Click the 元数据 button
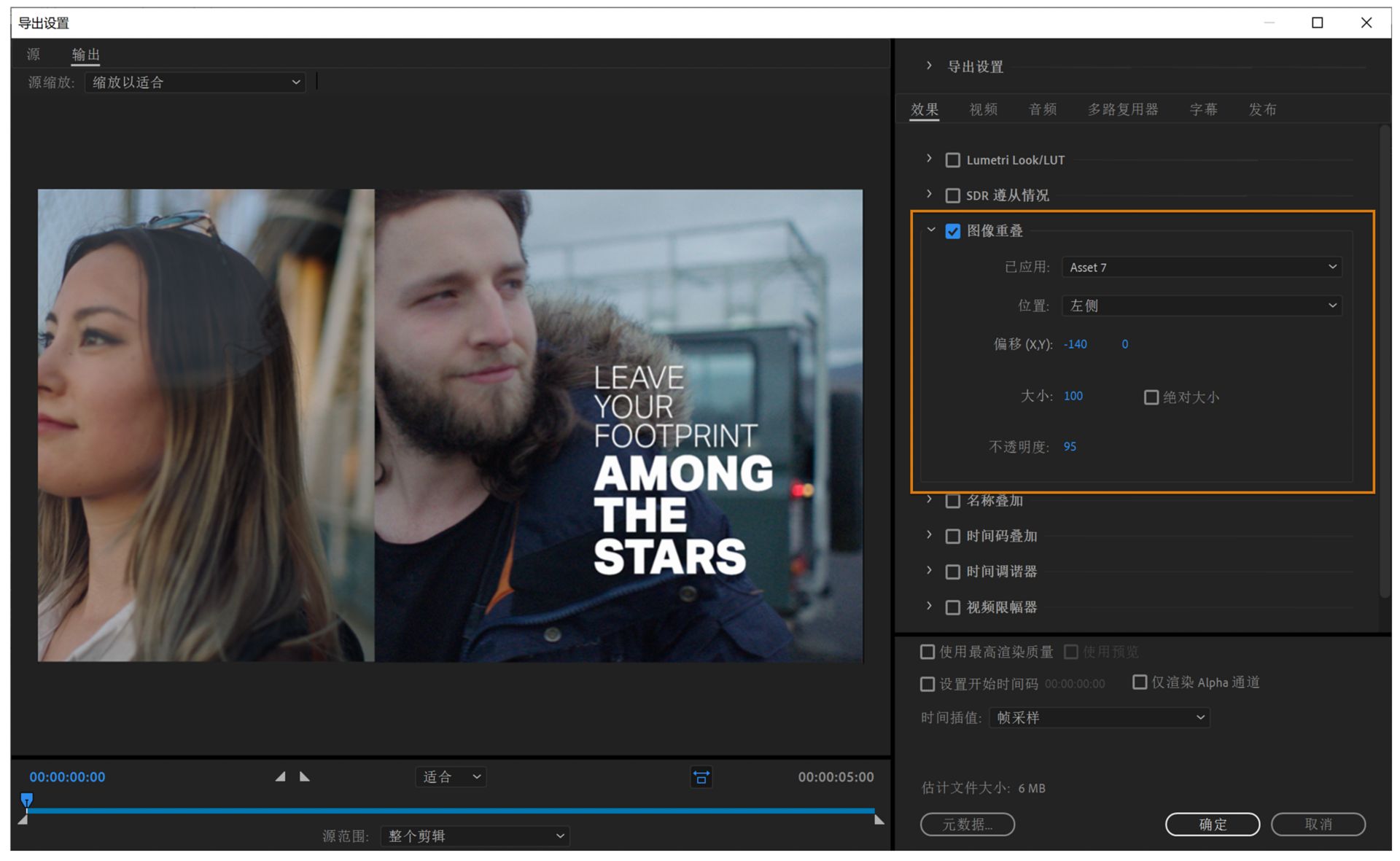Screen dimensions: 1400x861 [967, 824]
